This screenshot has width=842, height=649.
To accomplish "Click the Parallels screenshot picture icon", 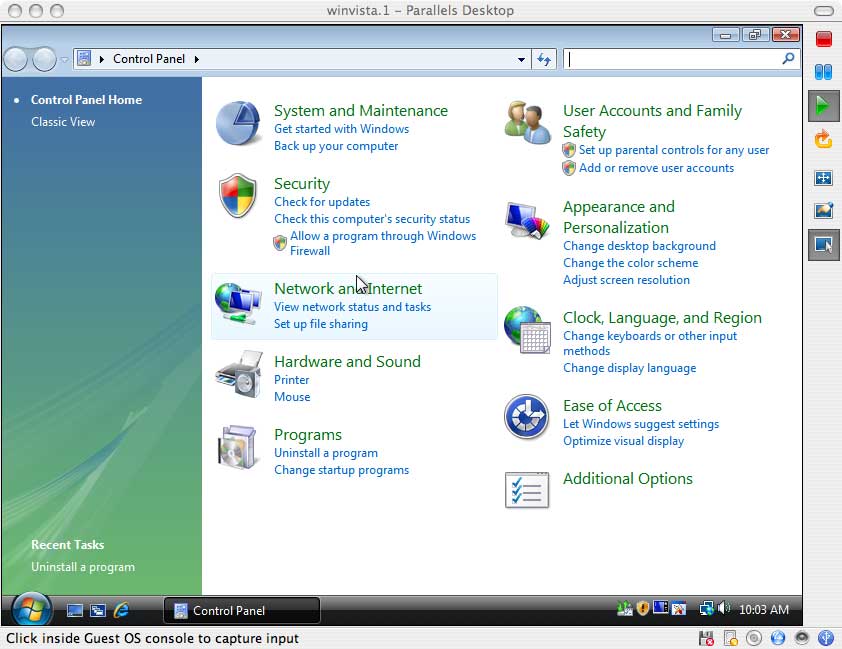I will pyautogui.click(x=824, y=210).
